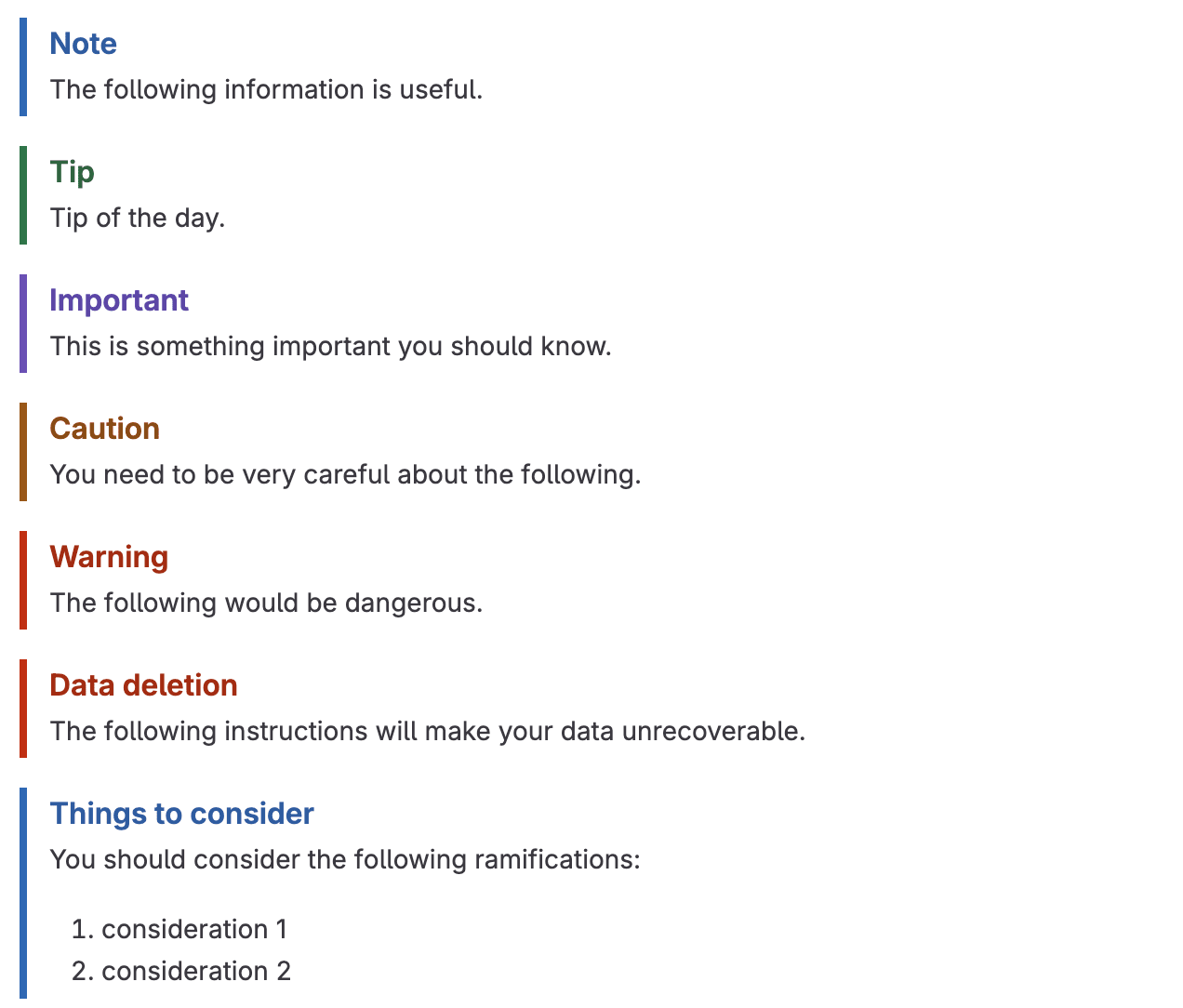Click the blue "Note" heading

[x=83, y=44]
